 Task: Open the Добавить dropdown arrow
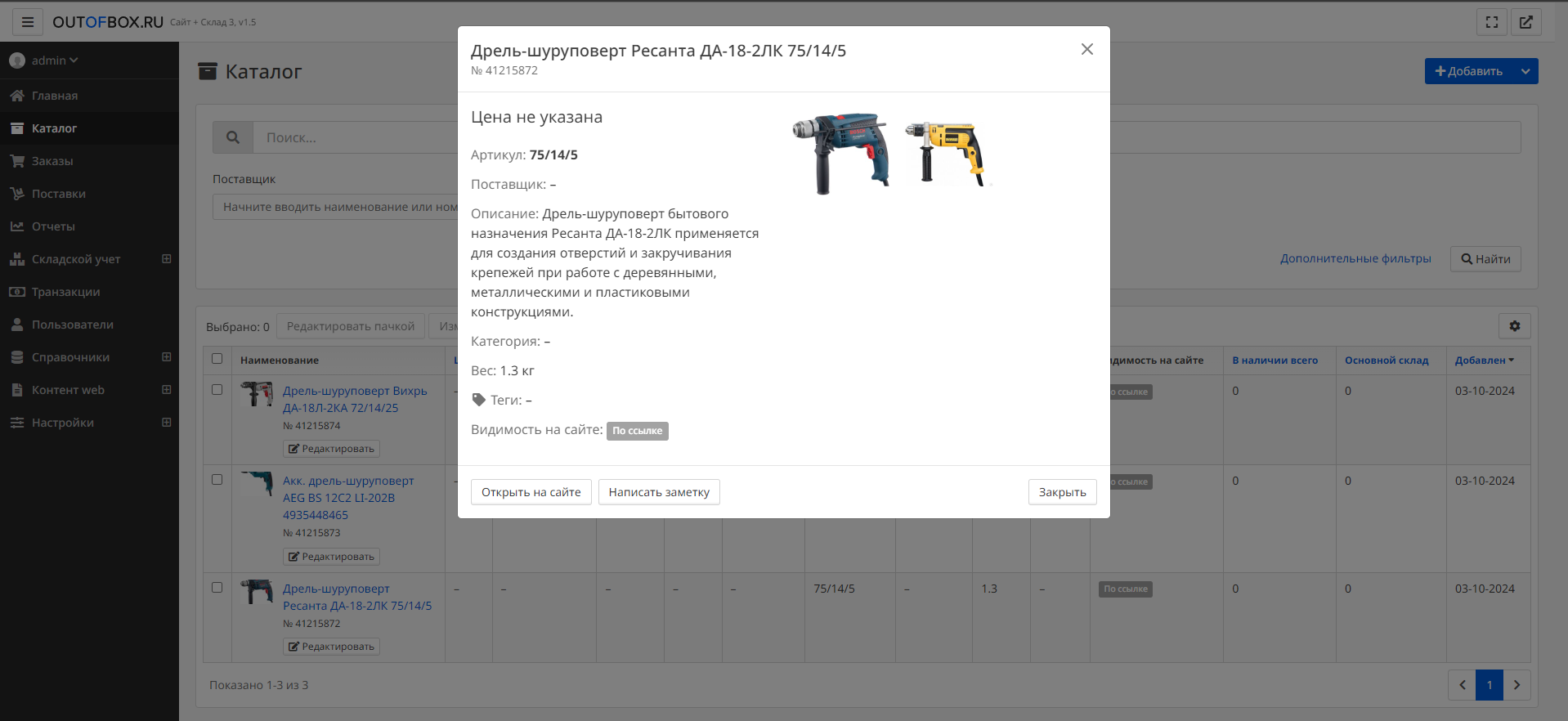1525,71
